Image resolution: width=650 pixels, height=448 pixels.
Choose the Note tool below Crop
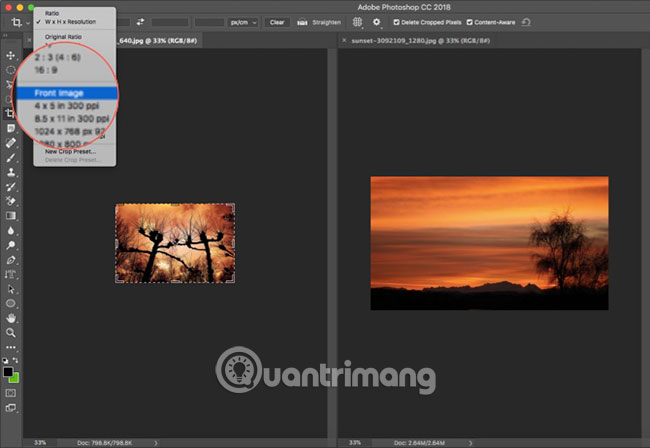pyautogui.click(x=11, y=128)
